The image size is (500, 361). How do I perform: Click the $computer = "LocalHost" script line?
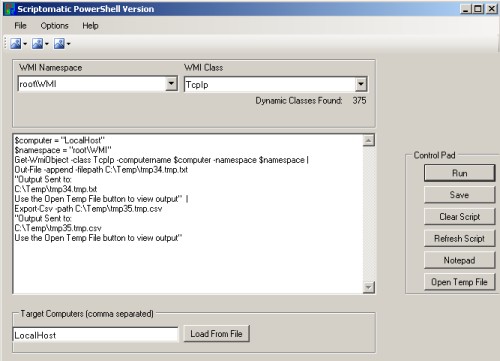pyautogui.click(x=60, y=140)
